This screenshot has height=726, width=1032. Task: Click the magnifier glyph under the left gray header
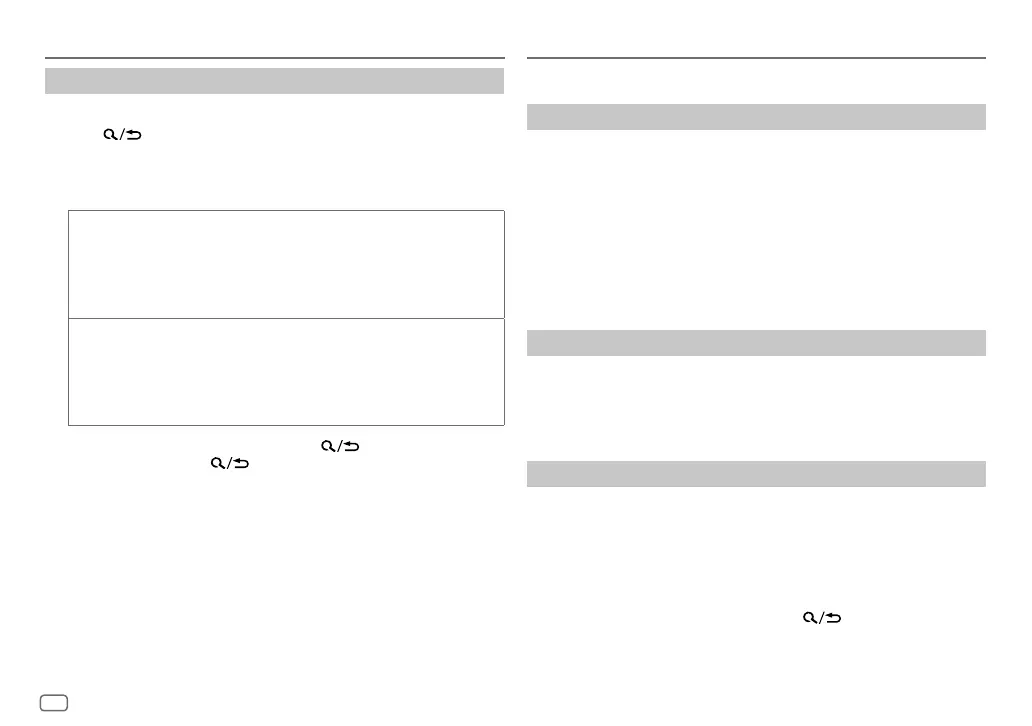tap(110, 134)
